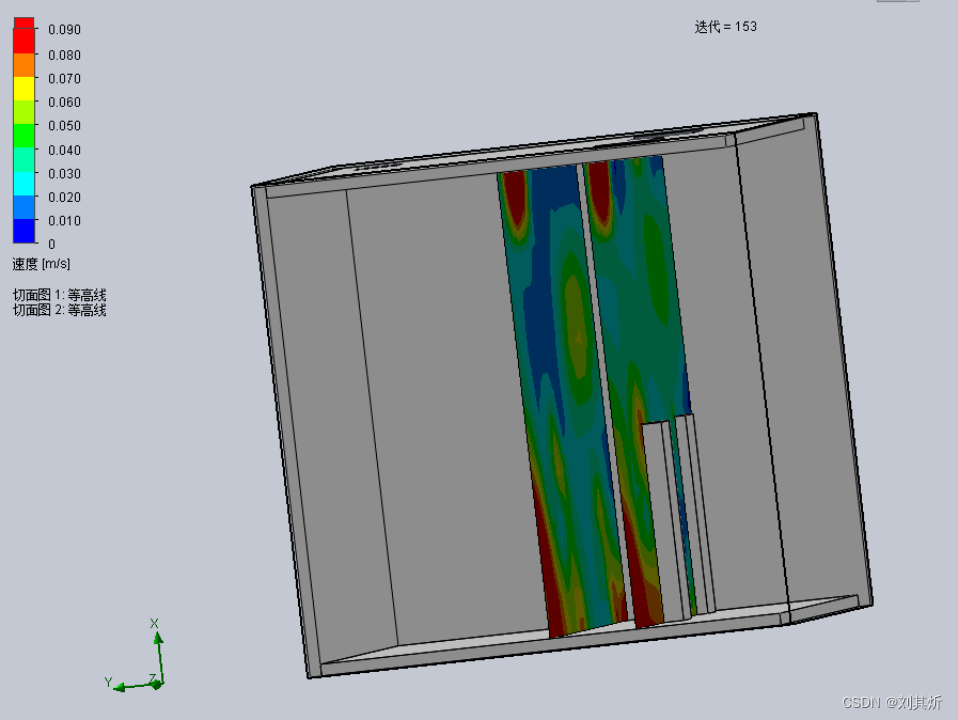This screenshot has height=720, width=958.
Task: Click the orange 0.080 legend color band
Action: click(24, 65)
